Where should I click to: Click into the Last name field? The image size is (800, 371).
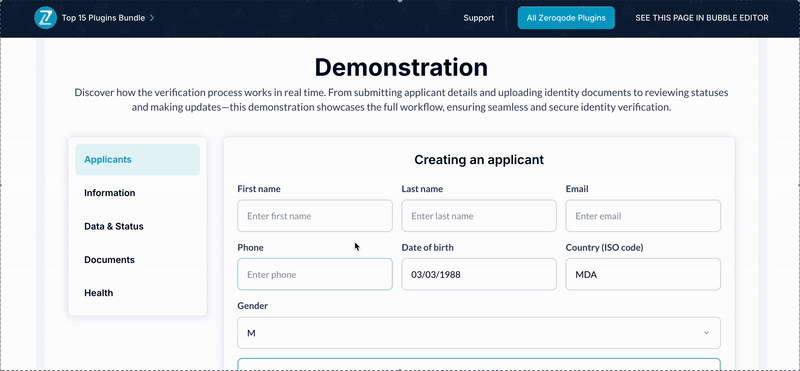pyautogui.click(x=479, y=216)
